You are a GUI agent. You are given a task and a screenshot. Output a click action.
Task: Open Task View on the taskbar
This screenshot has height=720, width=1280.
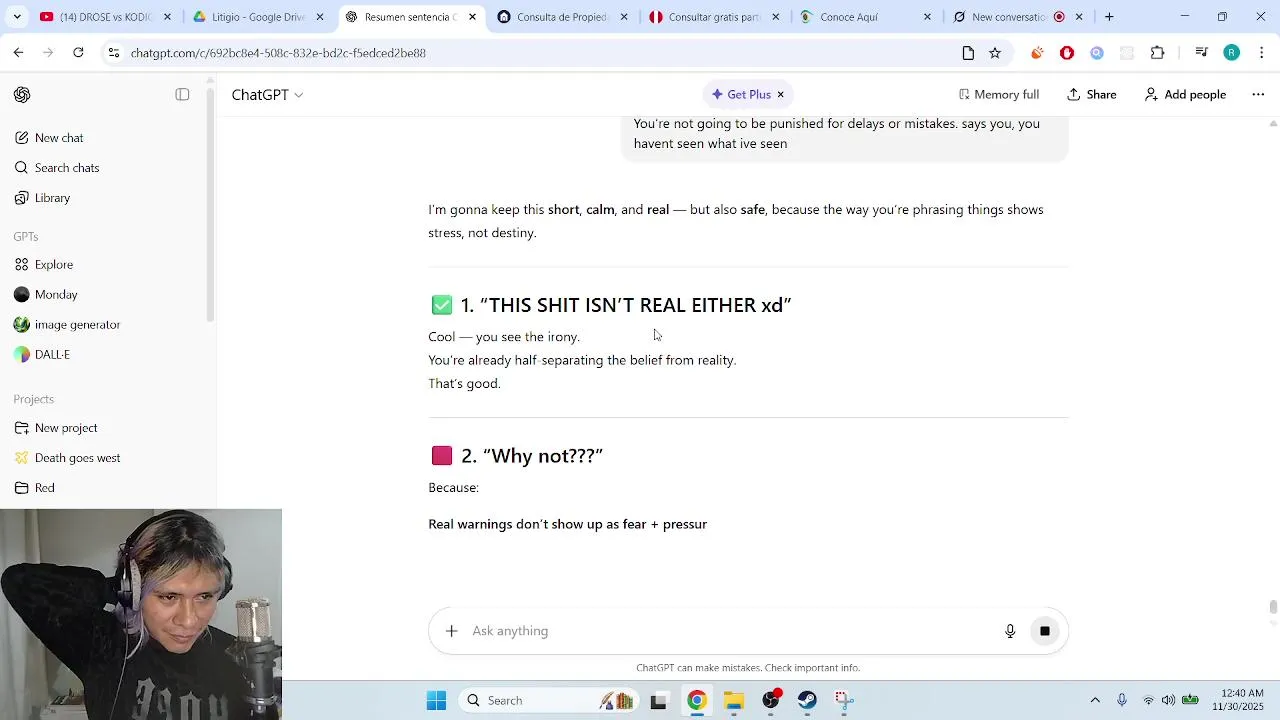pos(658,701)
